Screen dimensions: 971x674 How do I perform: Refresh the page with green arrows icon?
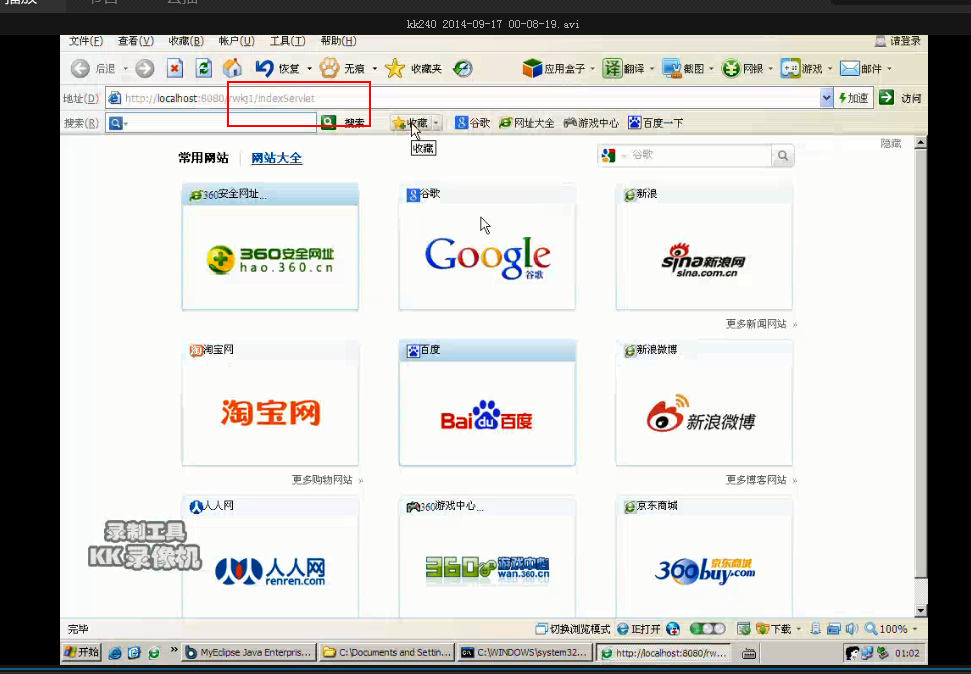(203, 68)
